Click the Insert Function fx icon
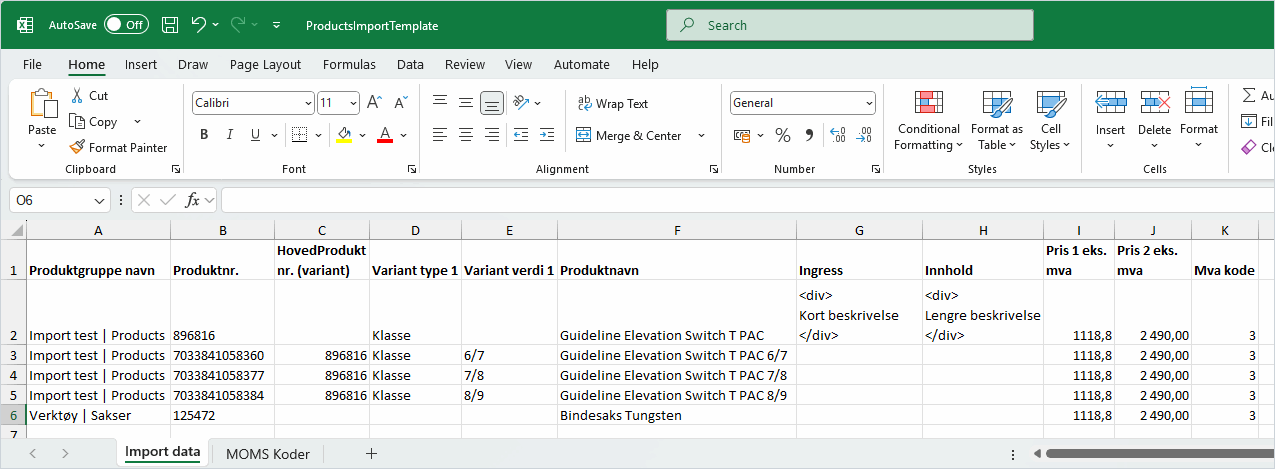 coord(193,200)
